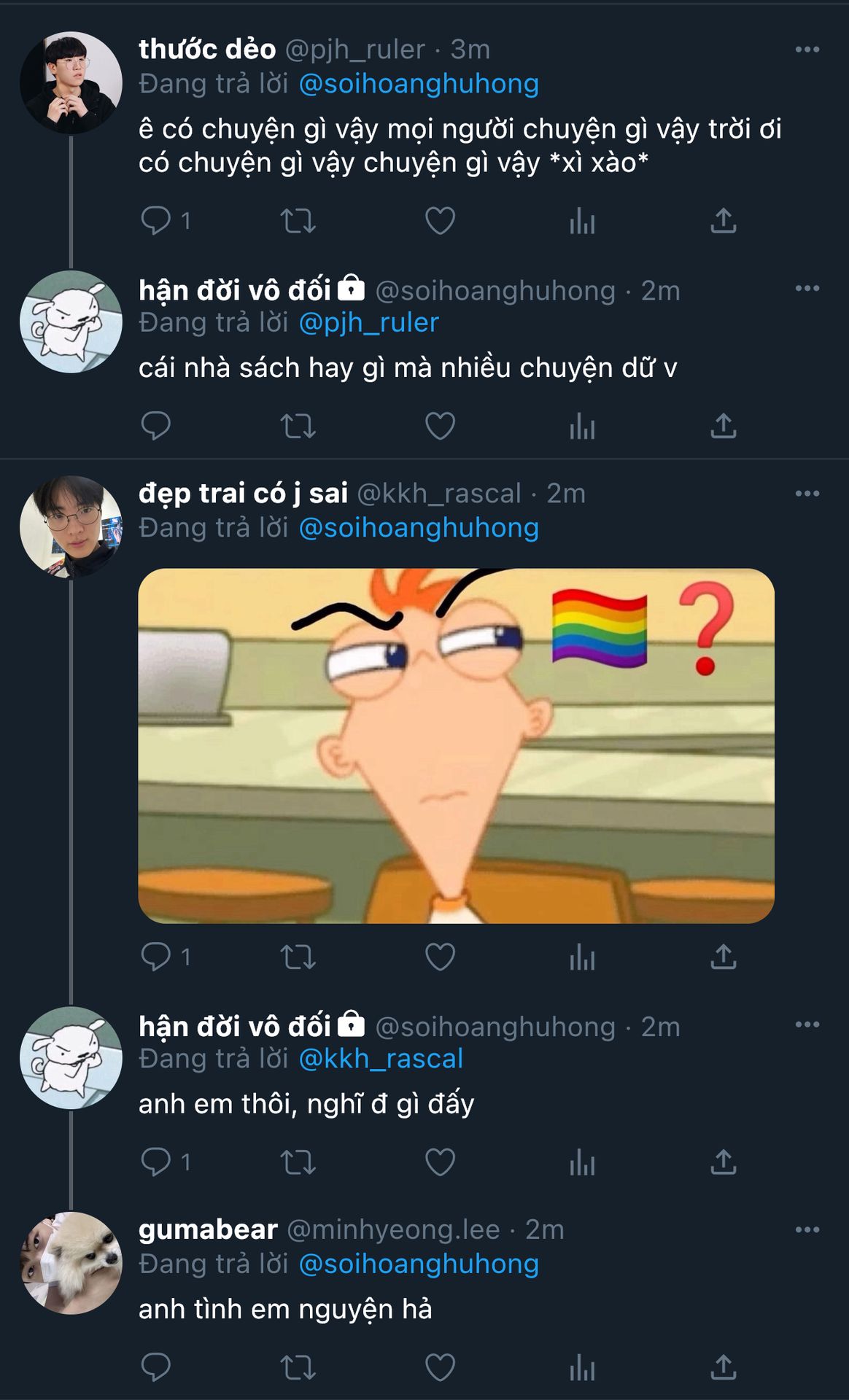Open more options on đẹp trai có j sai's tweet
This screenshot has width=849, height=1400.
pyautogui.click(x=807, y=494)
